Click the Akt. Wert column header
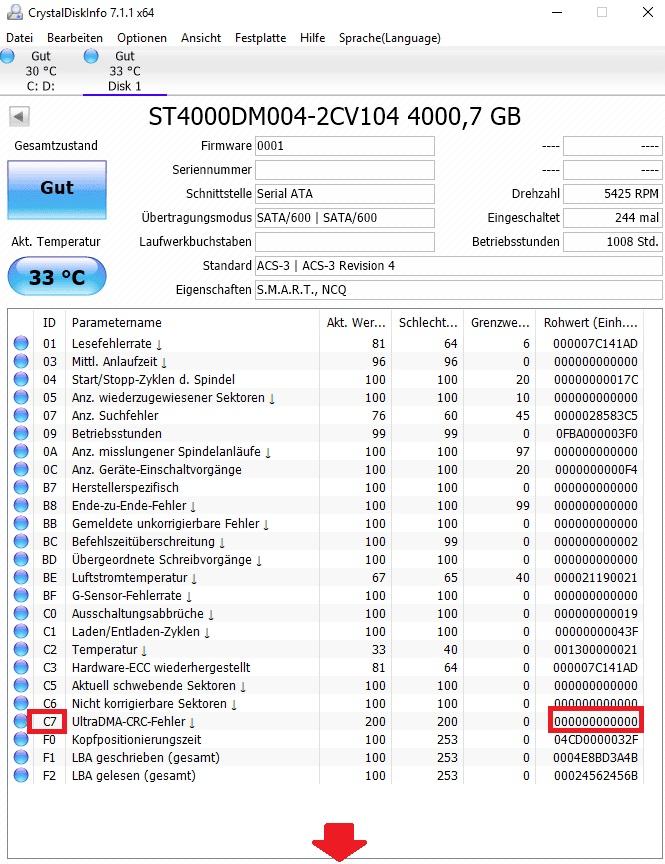 click(x=355, y=323)
